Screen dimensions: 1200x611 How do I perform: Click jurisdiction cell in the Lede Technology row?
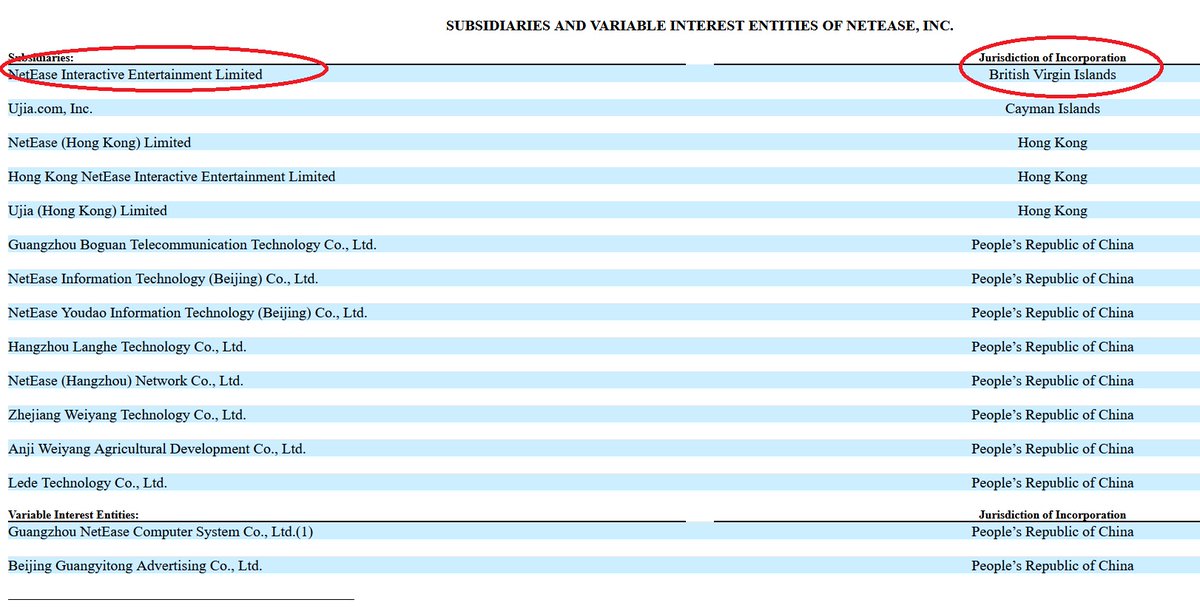pos(1052,482)
